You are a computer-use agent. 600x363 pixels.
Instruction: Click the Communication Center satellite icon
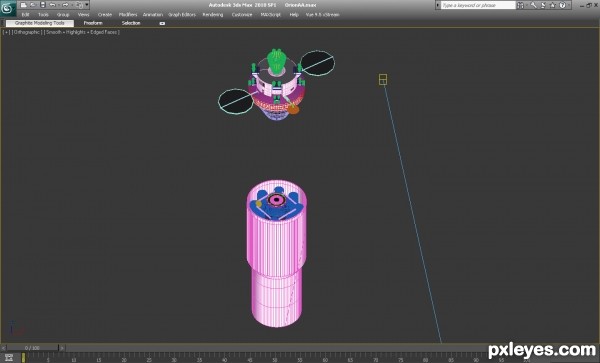pos(543,5)
